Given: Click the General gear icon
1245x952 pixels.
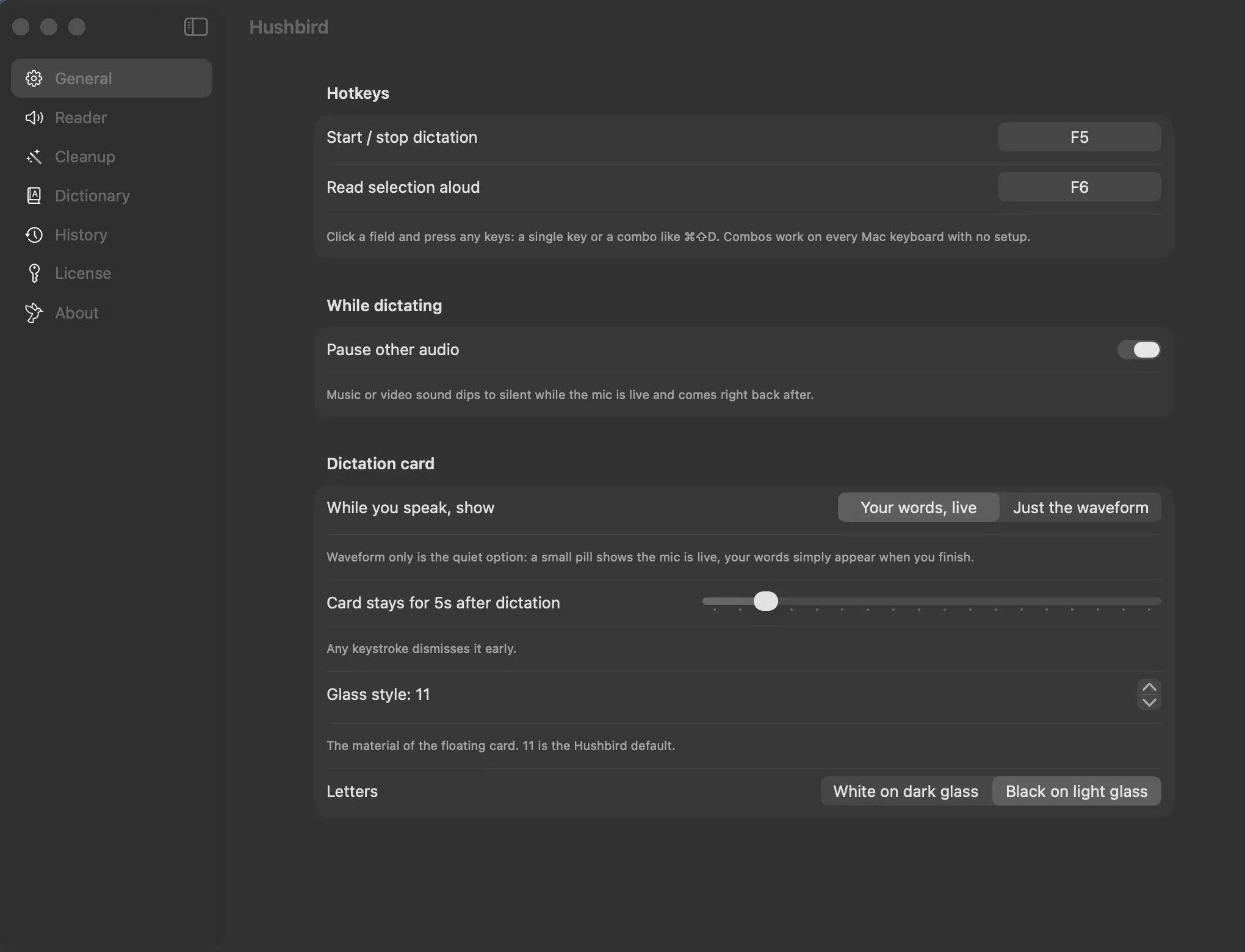Looking at the screenshot, I should click(x=34, y=78).
